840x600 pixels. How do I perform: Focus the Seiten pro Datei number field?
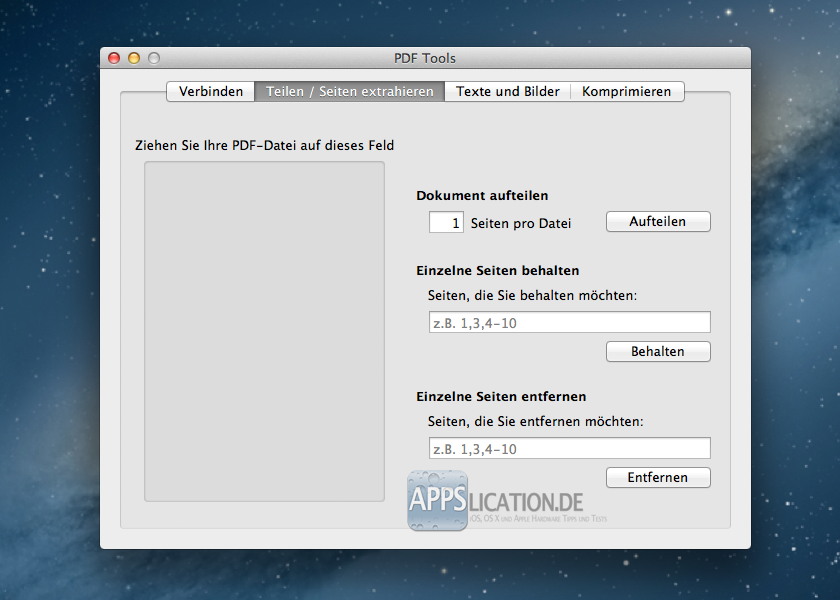446,222
